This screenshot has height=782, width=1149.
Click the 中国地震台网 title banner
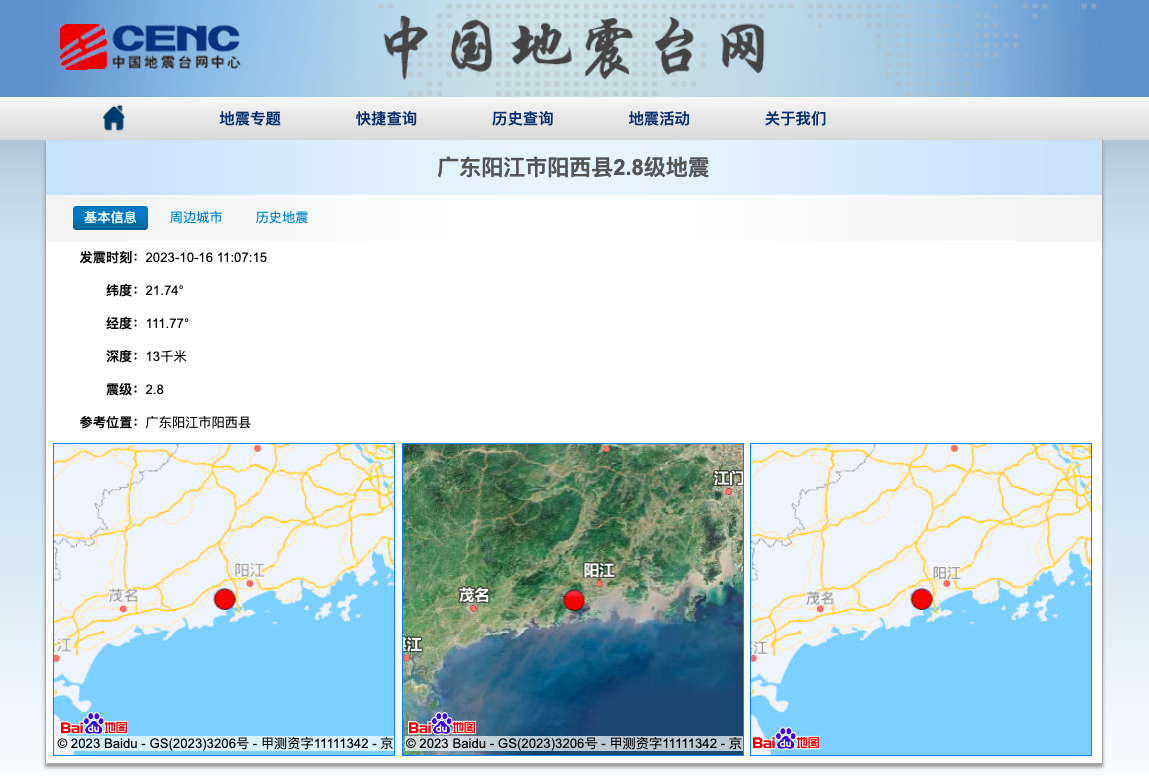(x=575, y=48)
